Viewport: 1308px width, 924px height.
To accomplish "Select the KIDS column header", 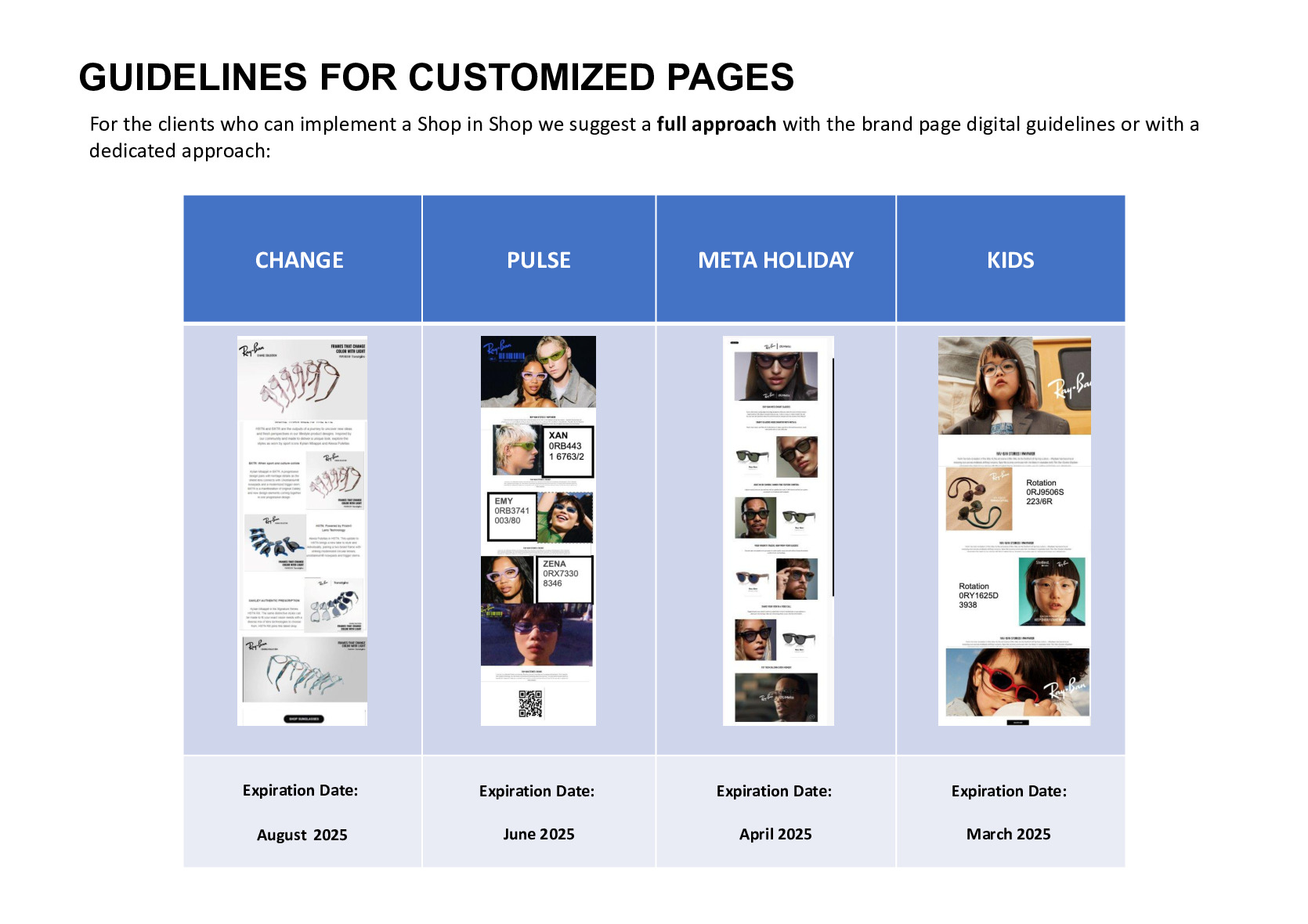I will [1010, 259].
